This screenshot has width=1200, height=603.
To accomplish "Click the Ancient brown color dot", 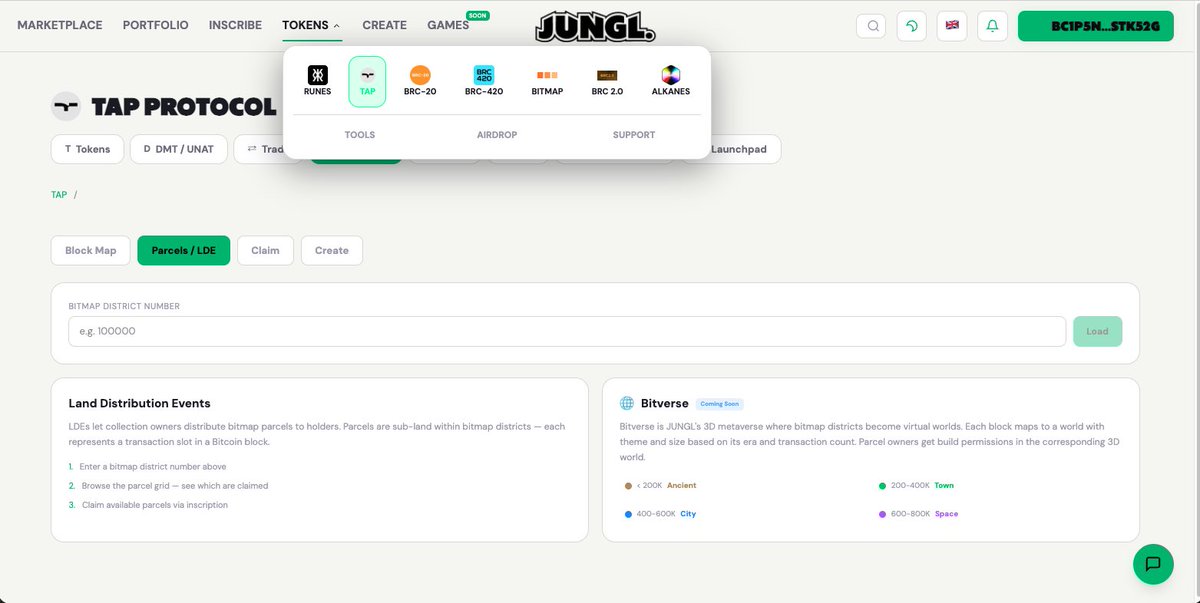I will 628,486.
